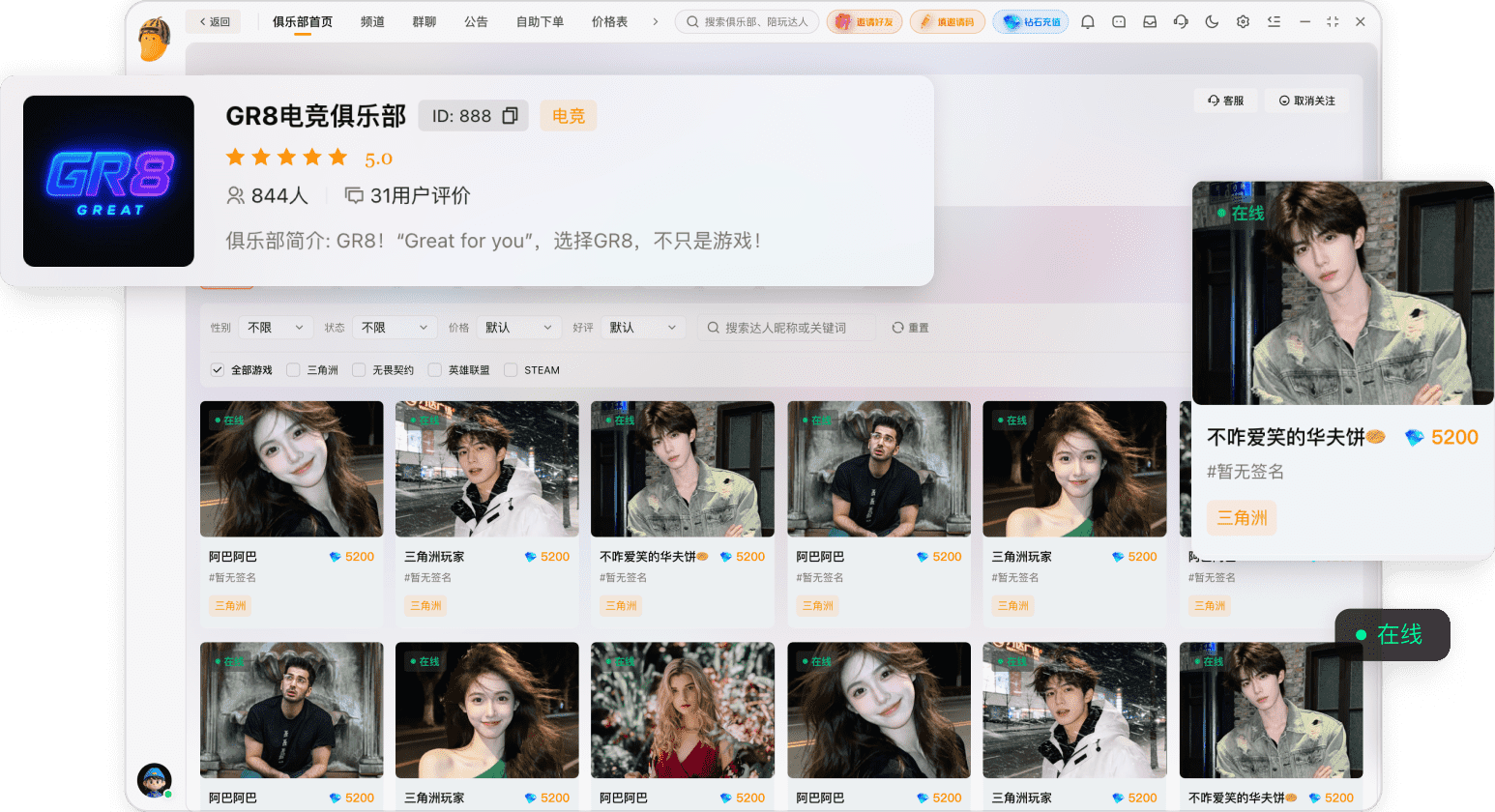
Task: Click the 邀请好友 button
Action: pos(865,21)
